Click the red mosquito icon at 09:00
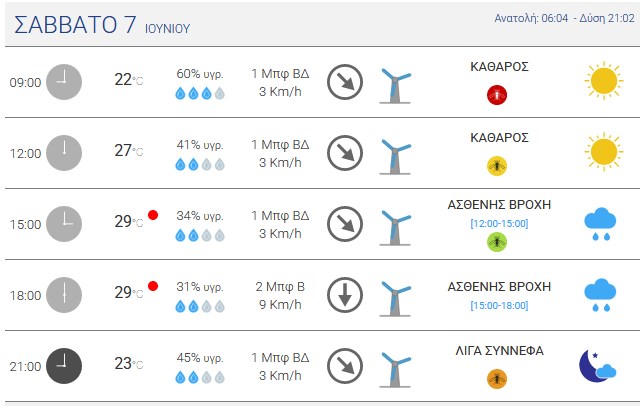Image resolution: width=640 pixels, height=406 pixels. pyautogui.click(x=497, y=95)
